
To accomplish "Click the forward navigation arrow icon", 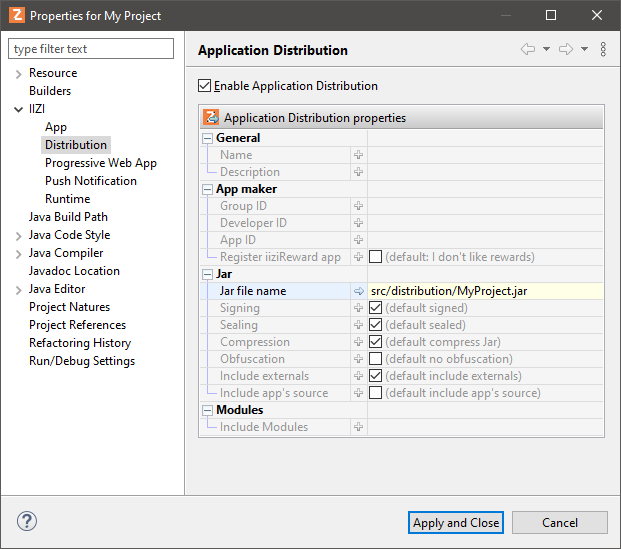I will [566, 49].
